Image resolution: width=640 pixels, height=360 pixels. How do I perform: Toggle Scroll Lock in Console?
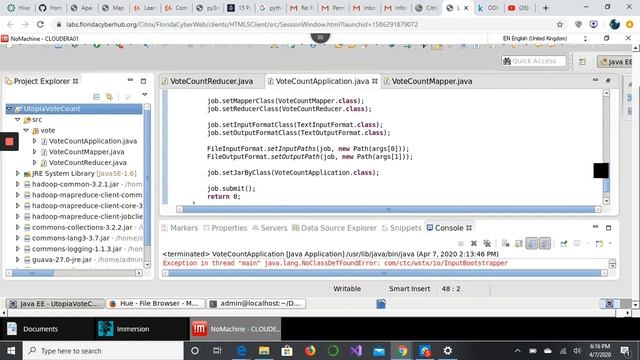(518, 243)
